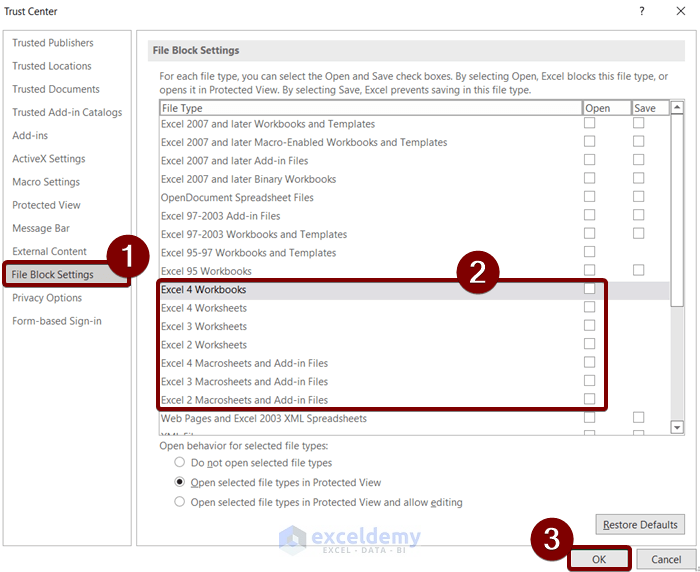
Task: Tick Open checkbox for Excel 4 Workbooks
Action: (x=589, y=288)
